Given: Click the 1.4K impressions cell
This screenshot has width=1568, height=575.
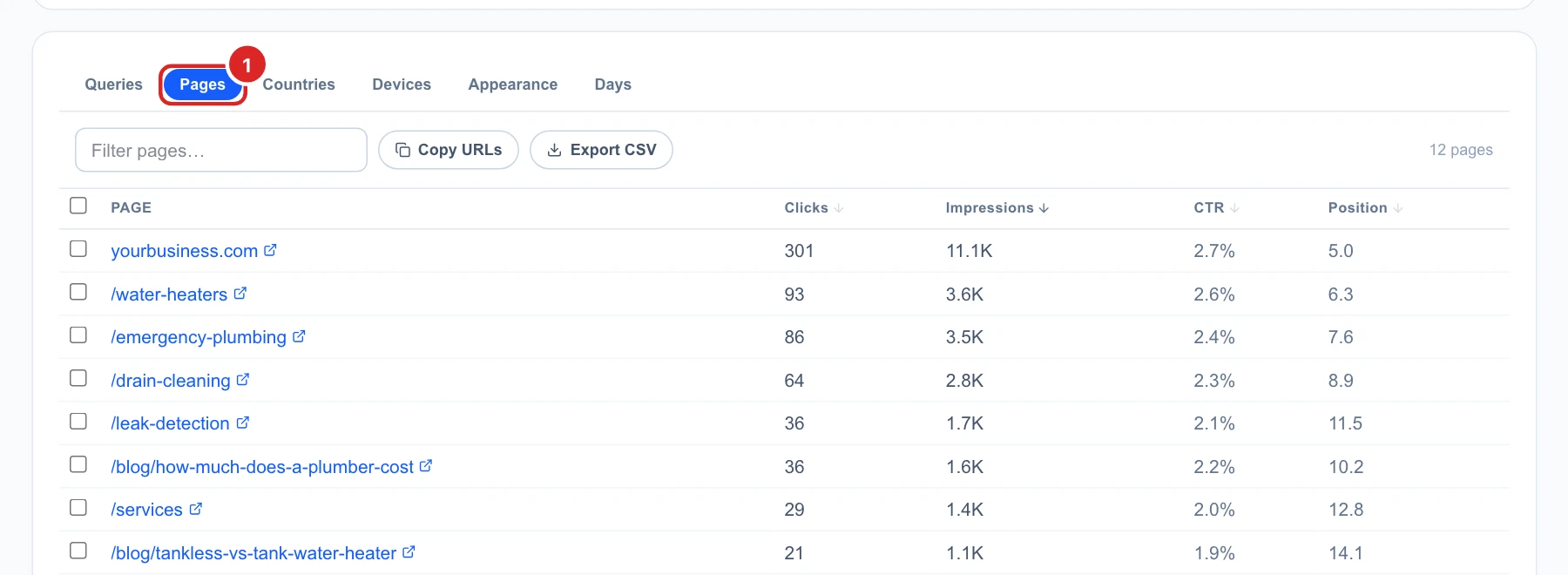Looking at the screenshot, I should click(x=964, y=510).
